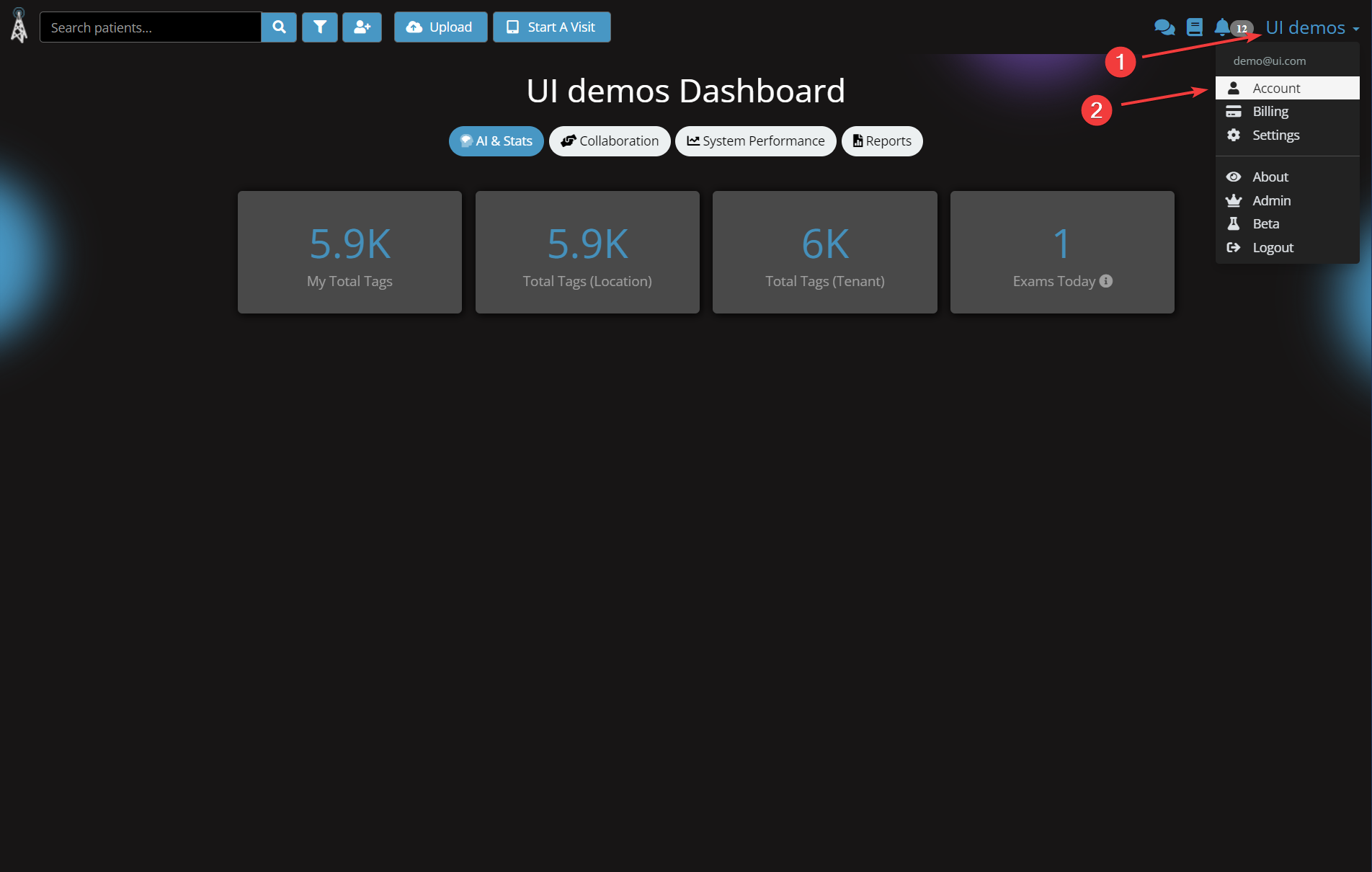Viewport: 1372px width, 872px height.
Task: Focus the Search patients field
Action: click(x=151, y=27)
